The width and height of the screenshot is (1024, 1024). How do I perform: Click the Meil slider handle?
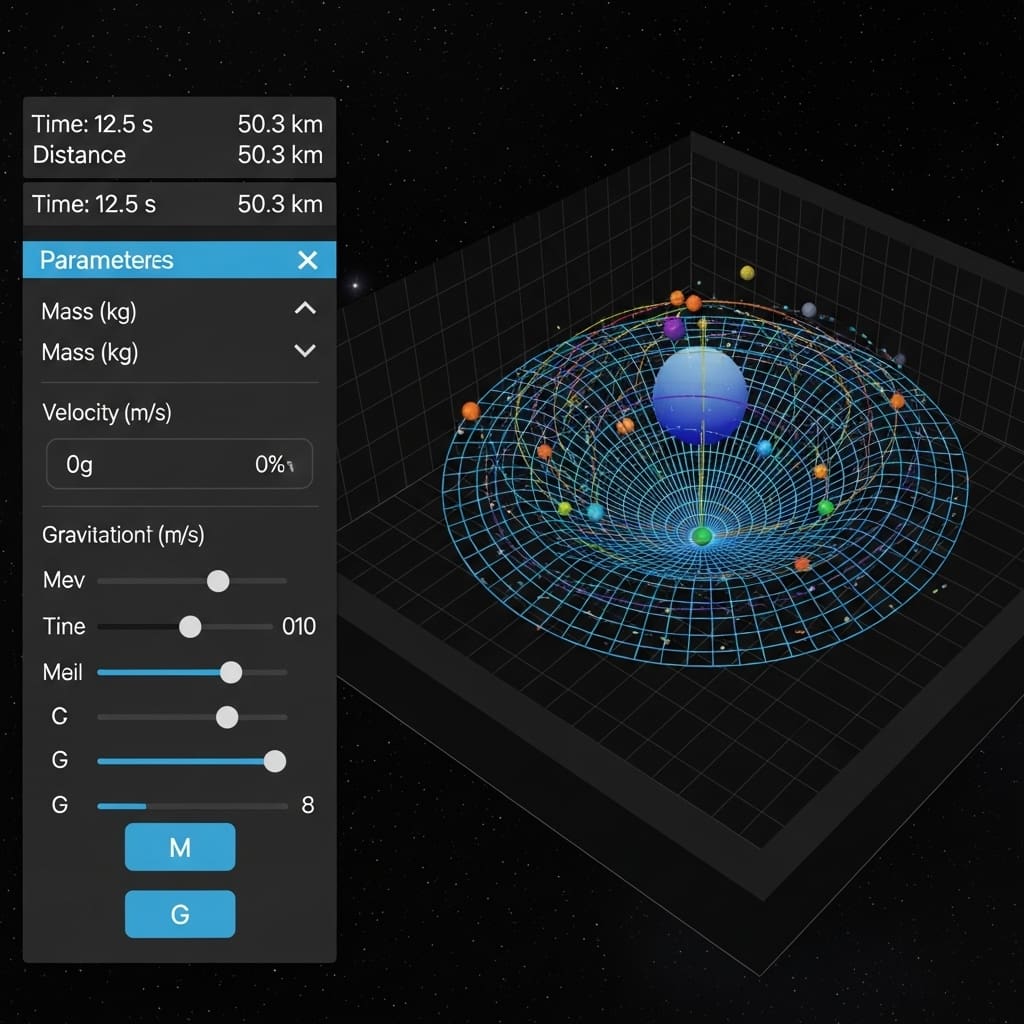point(230,672)
